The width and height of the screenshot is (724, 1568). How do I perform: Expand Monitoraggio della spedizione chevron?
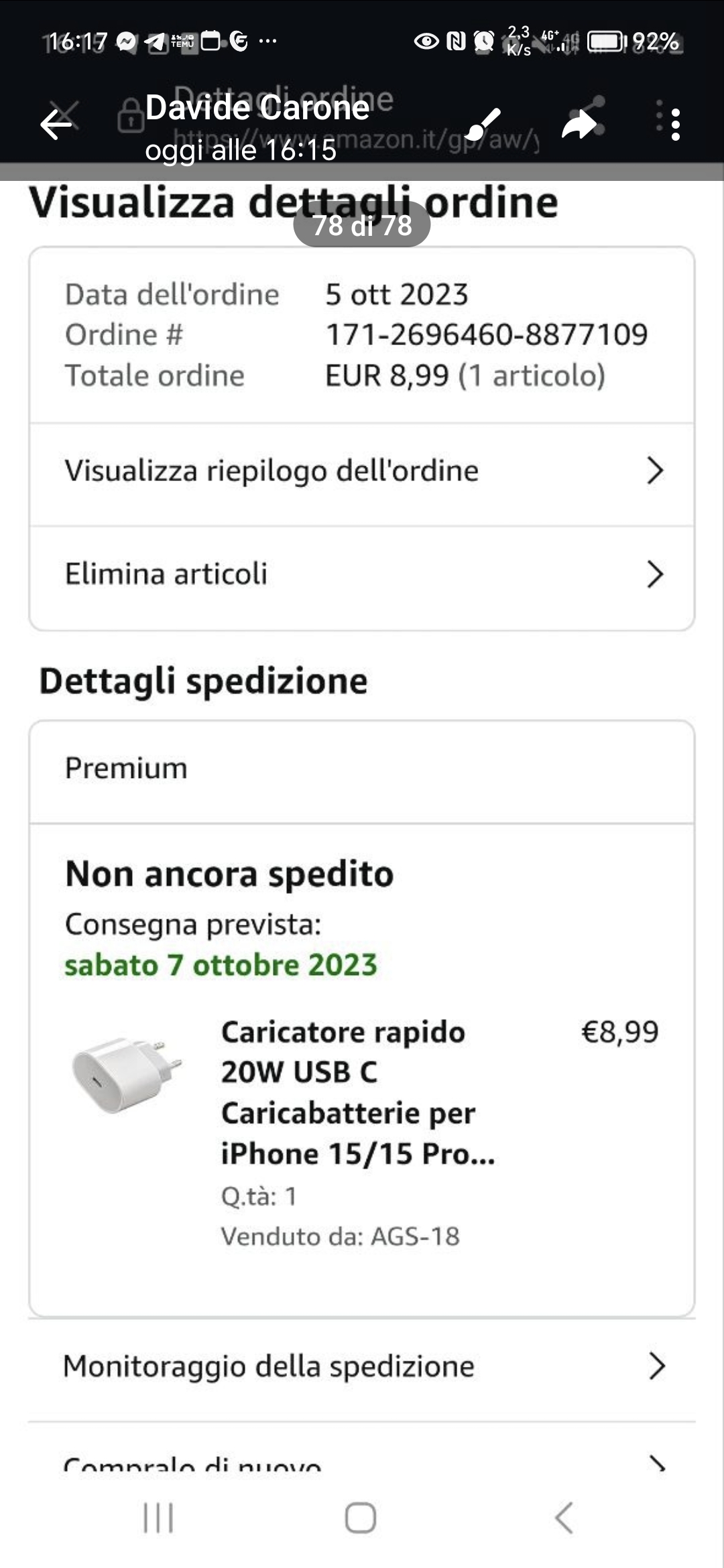[x=656, y=1366]
